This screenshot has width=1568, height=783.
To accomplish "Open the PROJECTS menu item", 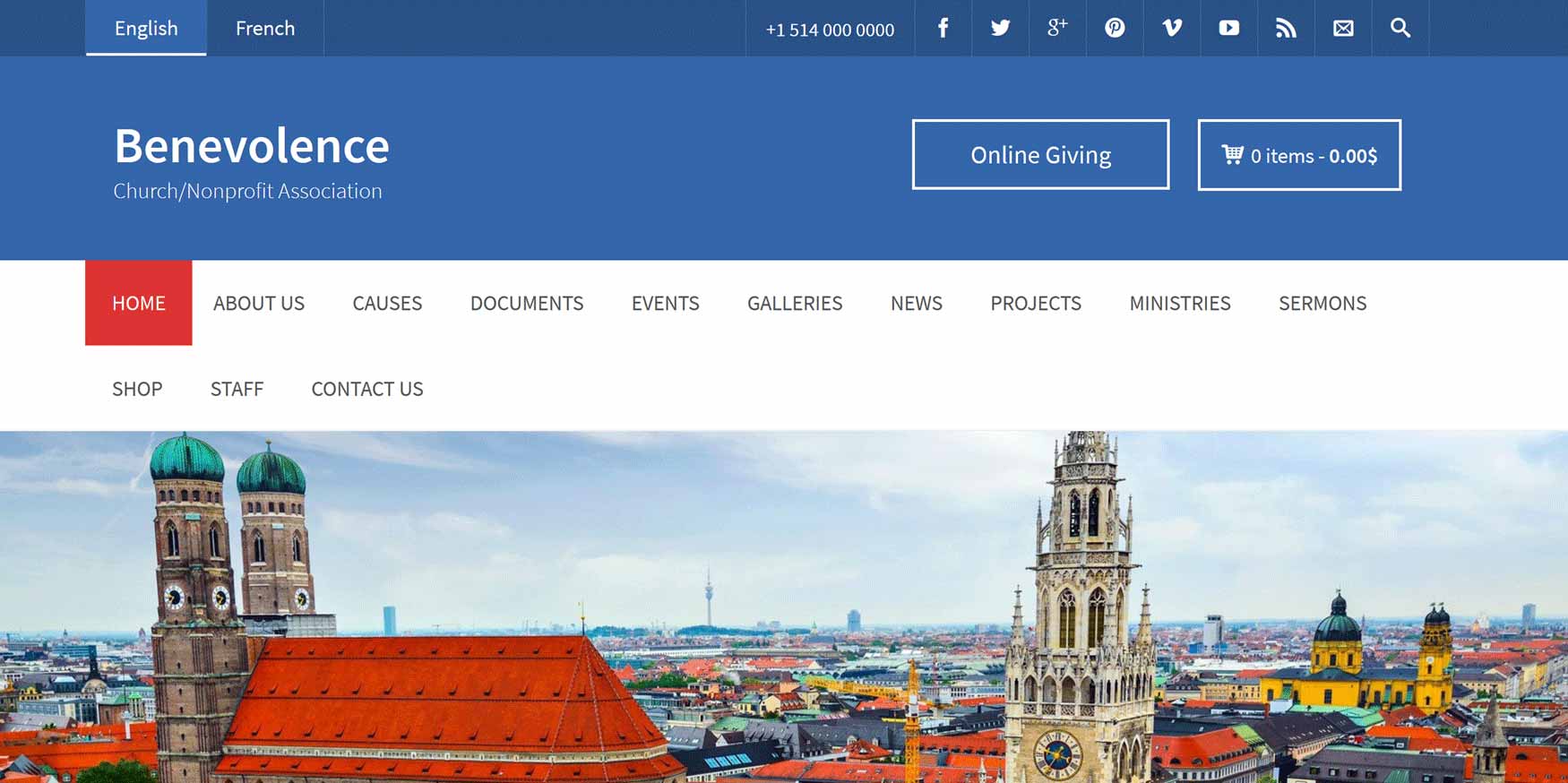I will point(1036,303).
